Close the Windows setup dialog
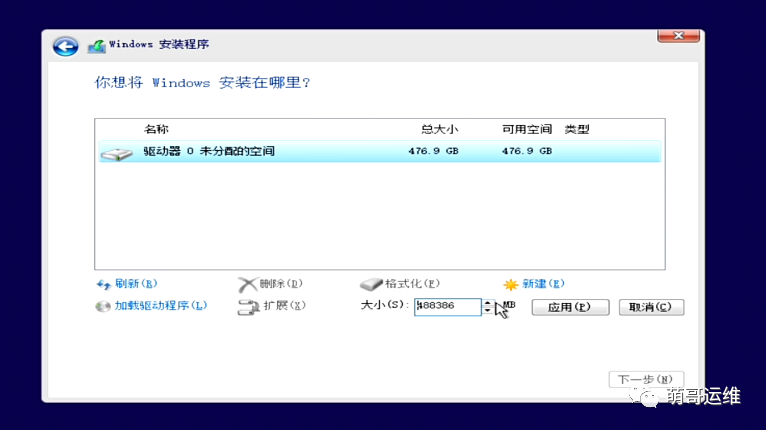The image size is (766, 430). 678,36
